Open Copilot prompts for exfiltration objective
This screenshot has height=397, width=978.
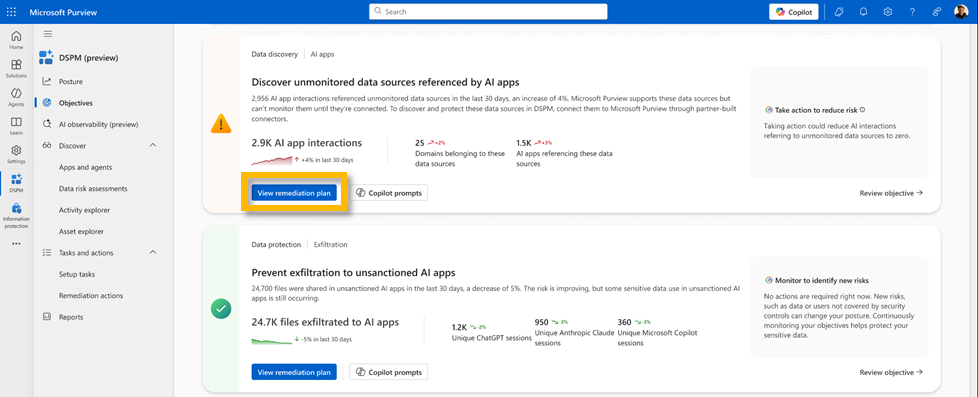point(389,373)
